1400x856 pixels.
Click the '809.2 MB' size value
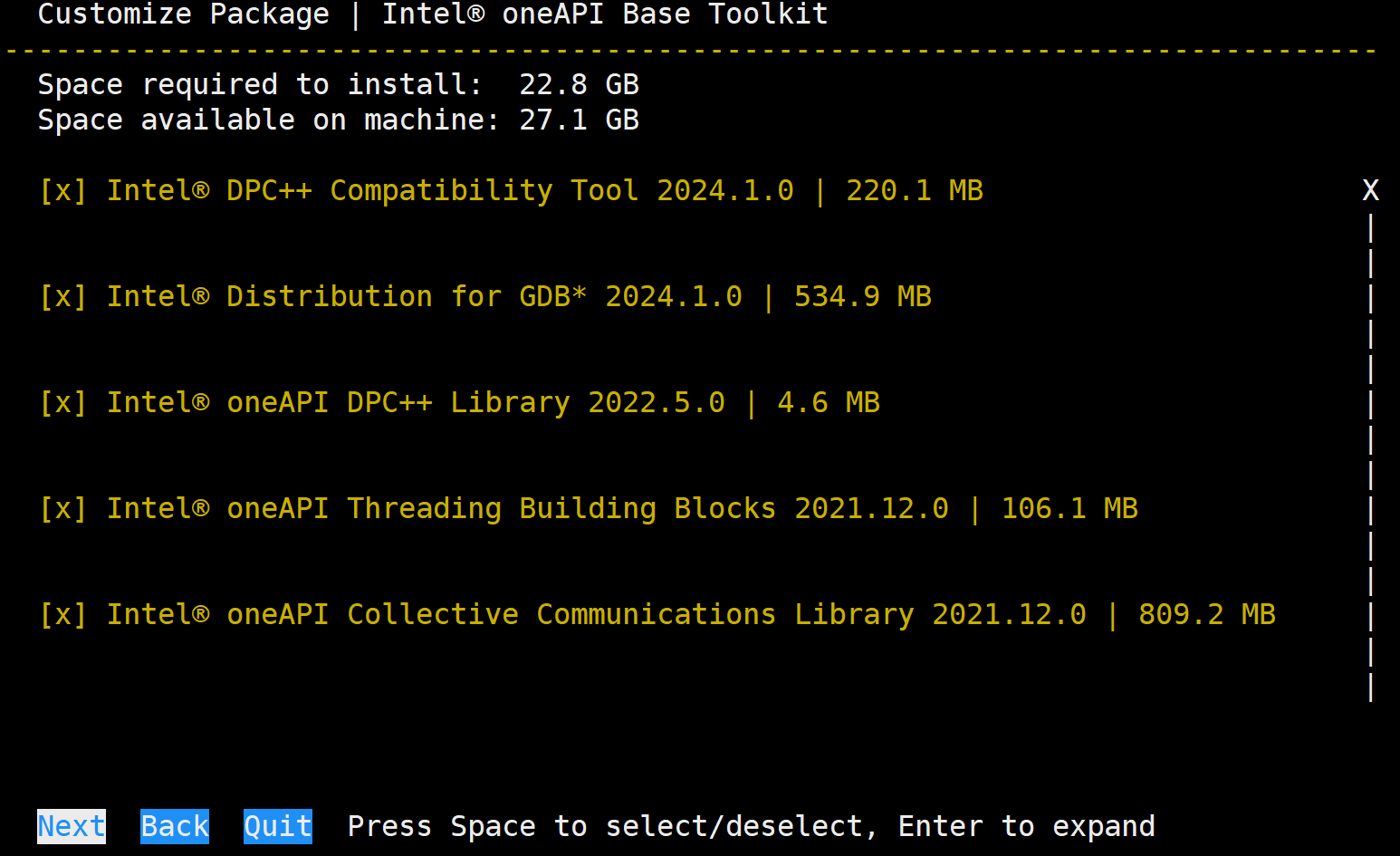coord(1207,615)
